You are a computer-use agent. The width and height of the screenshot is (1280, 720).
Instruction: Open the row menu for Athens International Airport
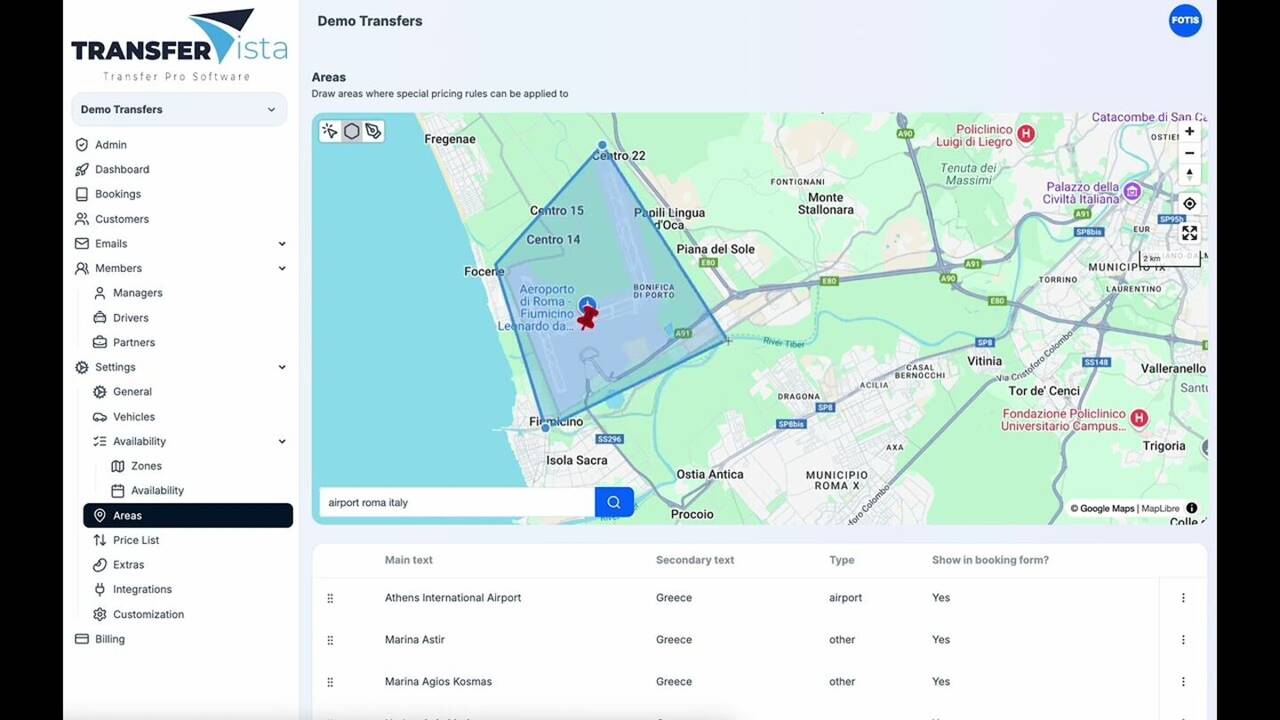point(1183,598)
